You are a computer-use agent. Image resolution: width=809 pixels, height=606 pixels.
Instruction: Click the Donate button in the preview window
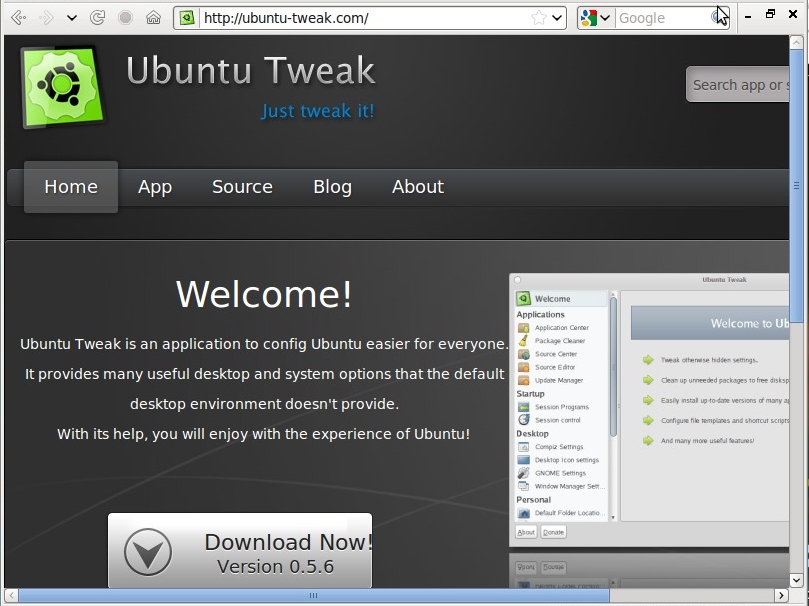(553, 532)
